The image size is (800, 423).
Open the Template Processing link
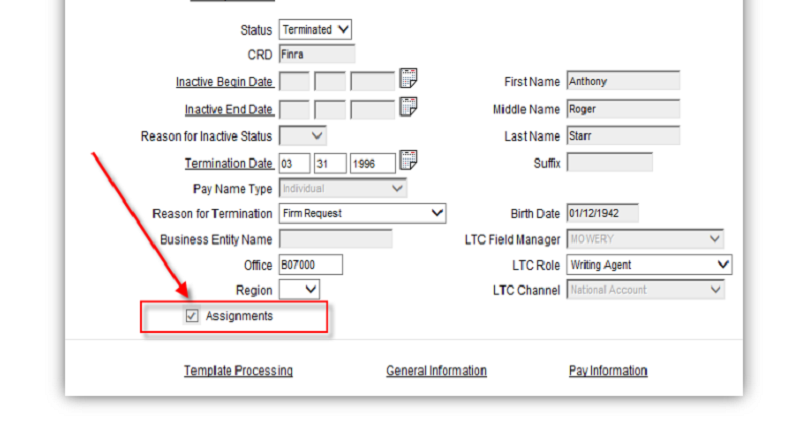(238, 370)
